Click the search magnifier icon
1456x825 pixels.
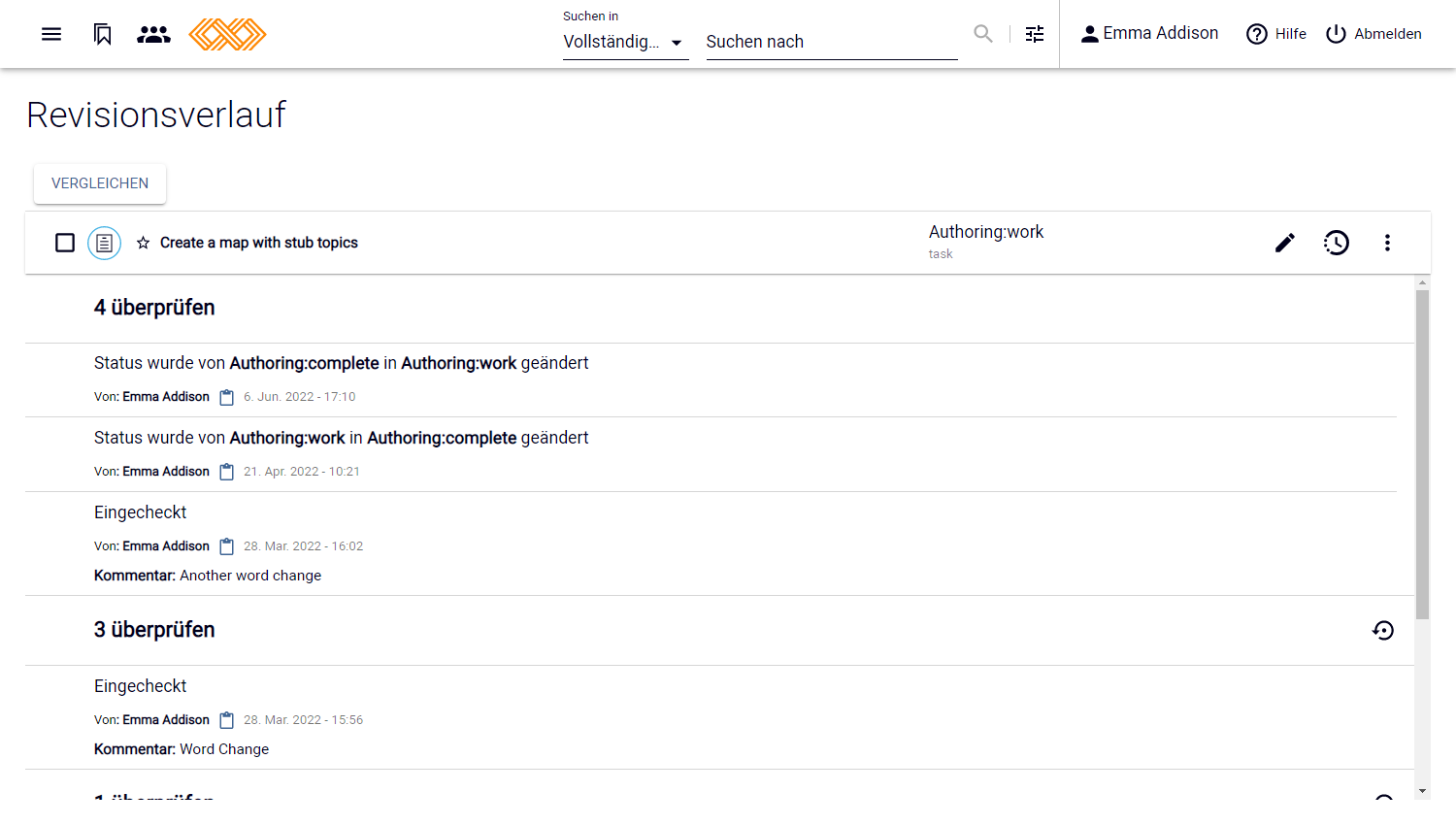tap(983, 34)
